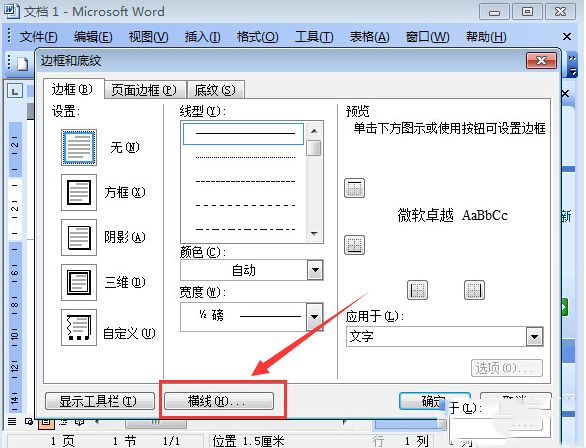586x448 pixels.
Task: Click the Show Toolbar (显示工具栏) button
Action: (x=99, y=401)
